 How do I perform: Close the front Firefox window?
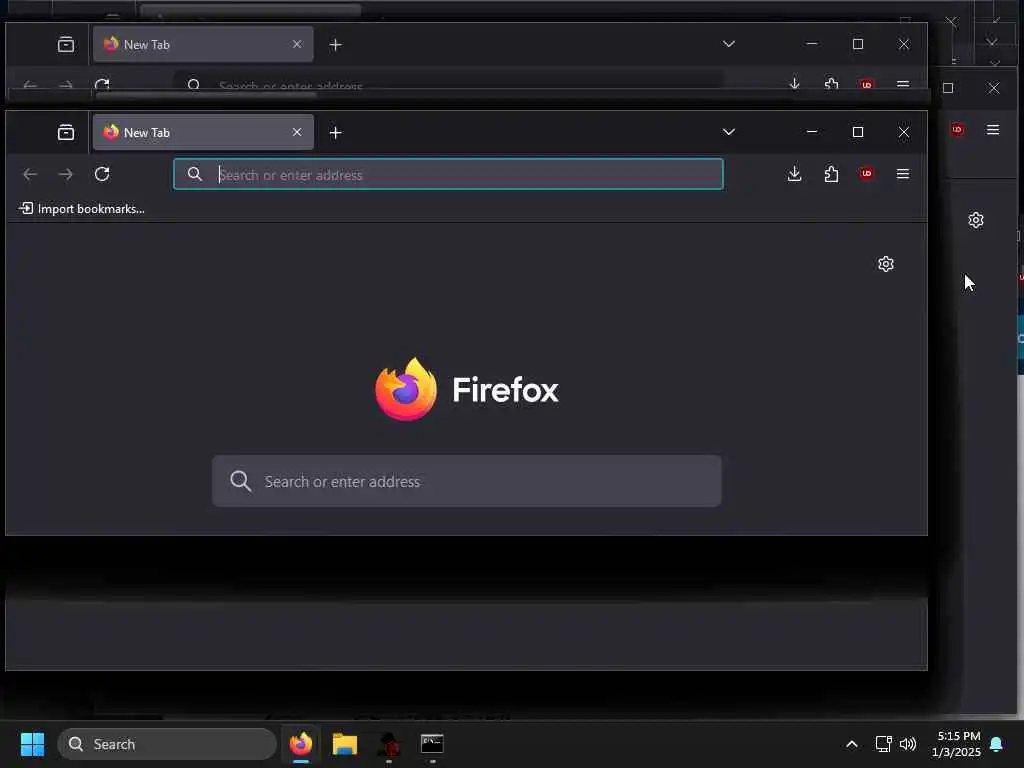point(904,133)
